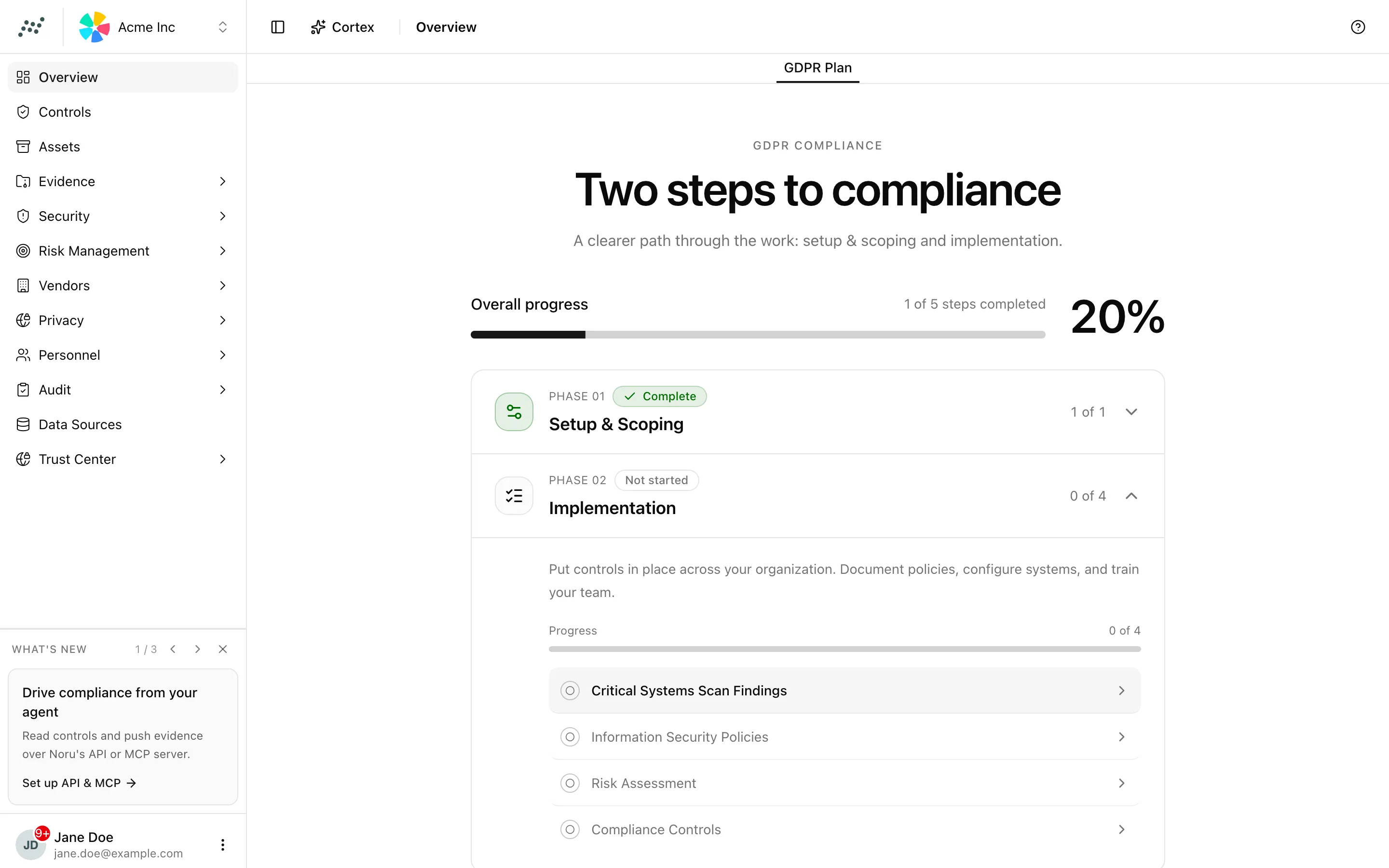Viewport: 1389px width, 868px height.
Task: Expand the Trust Center menu chevron
Action: pos(223,459)
